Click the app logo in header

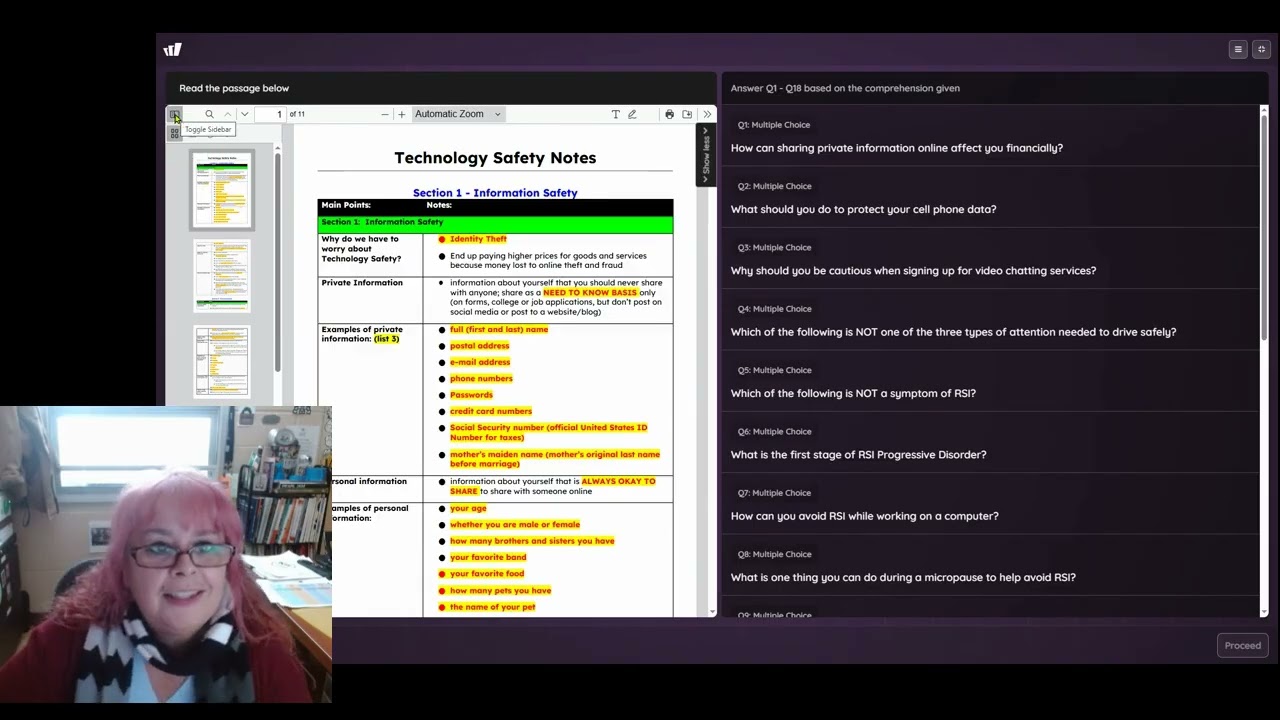tap(173, 49)
